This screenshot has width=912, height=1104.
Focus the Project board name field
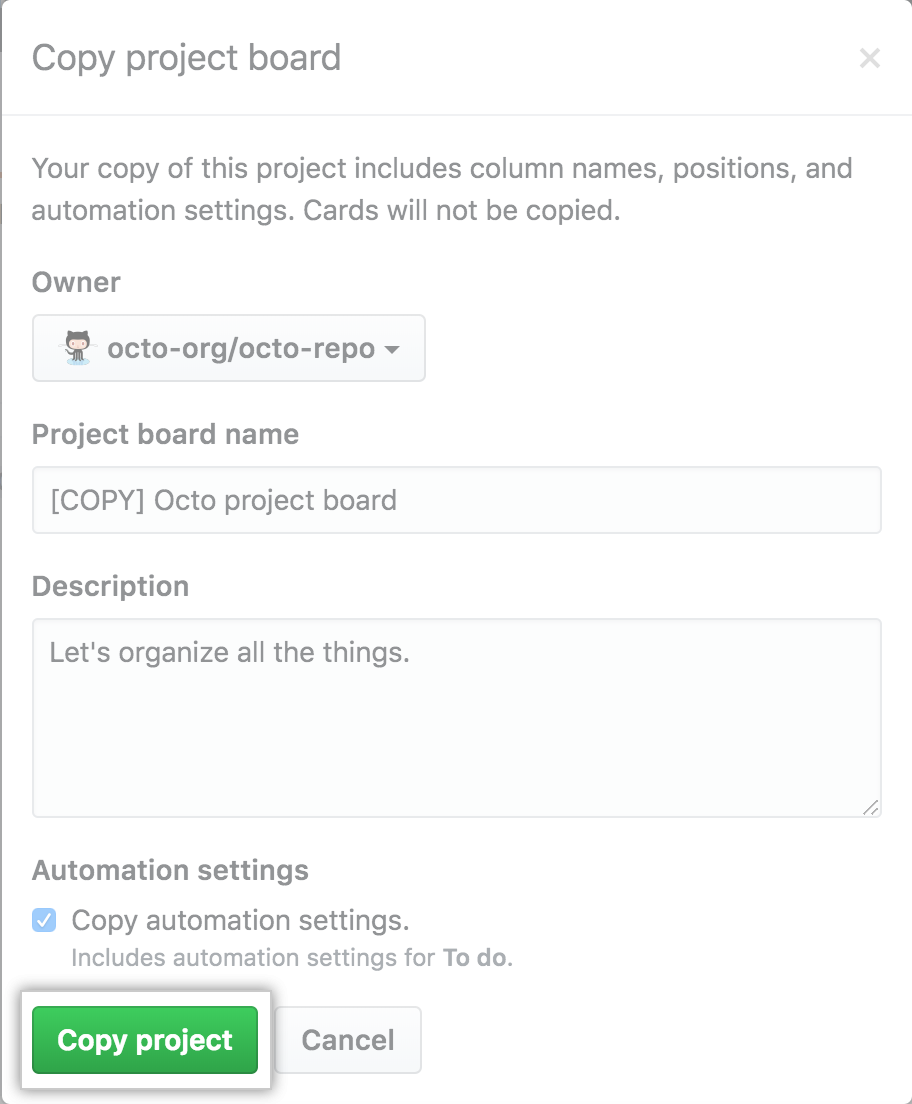tap(456, 500)
